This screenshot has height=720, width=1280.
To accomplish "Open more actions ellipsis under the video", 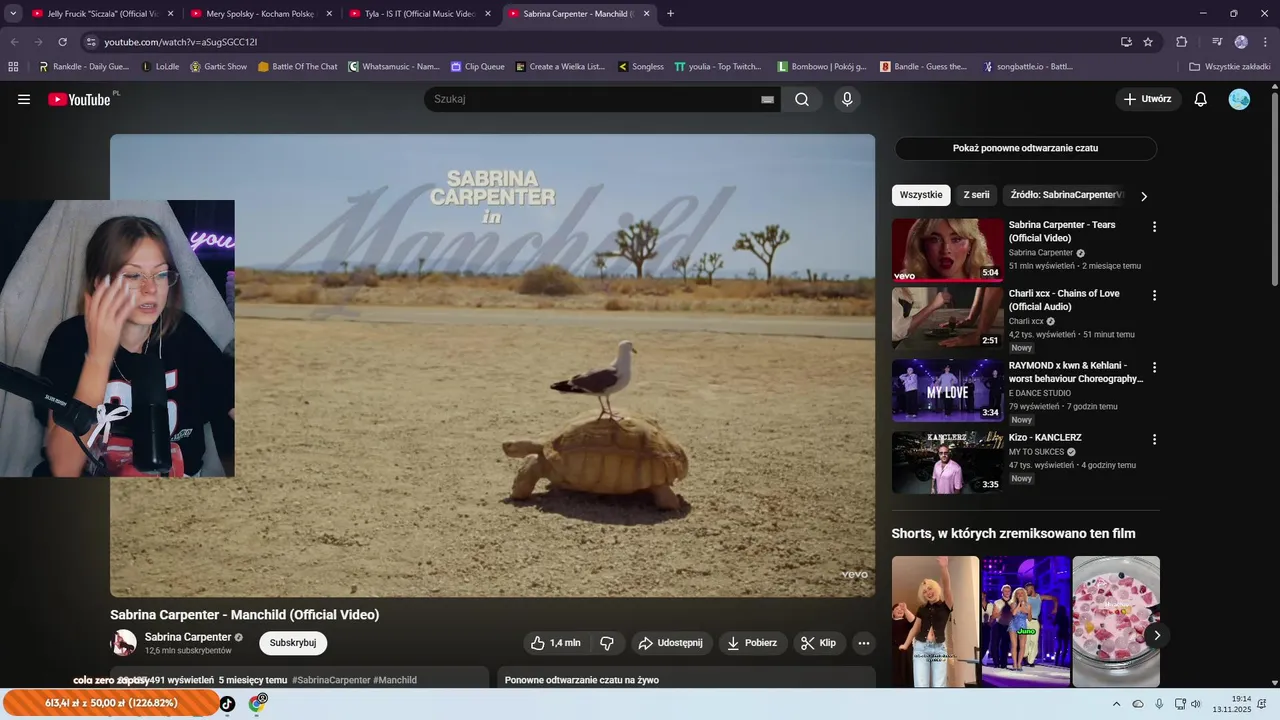I will point(864,643).
